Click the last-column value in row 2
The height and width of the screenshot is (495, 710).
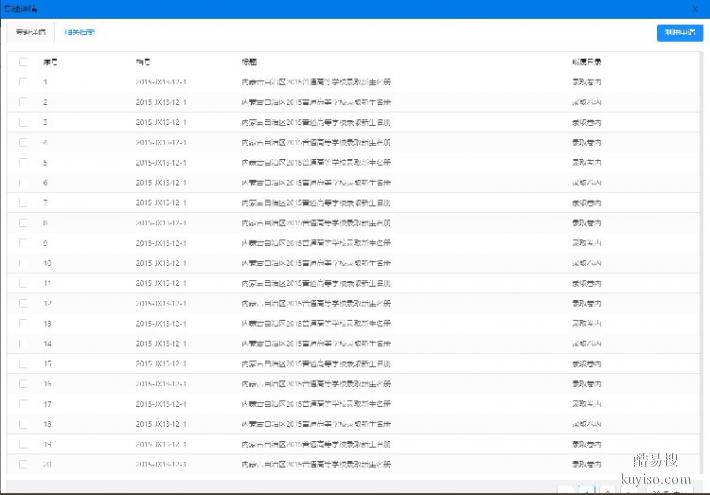coord(586,102)
